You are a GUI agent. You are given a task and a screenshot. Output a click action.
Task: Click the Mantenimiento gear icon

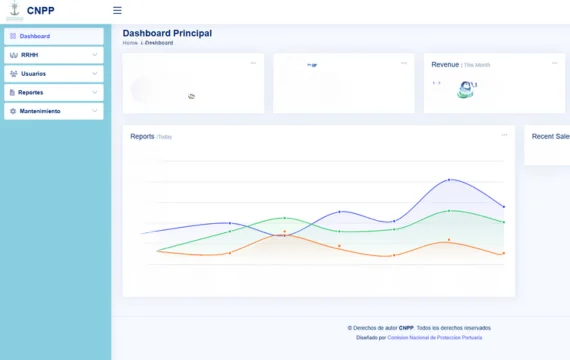pyautogui.click(x=13, y=111)
